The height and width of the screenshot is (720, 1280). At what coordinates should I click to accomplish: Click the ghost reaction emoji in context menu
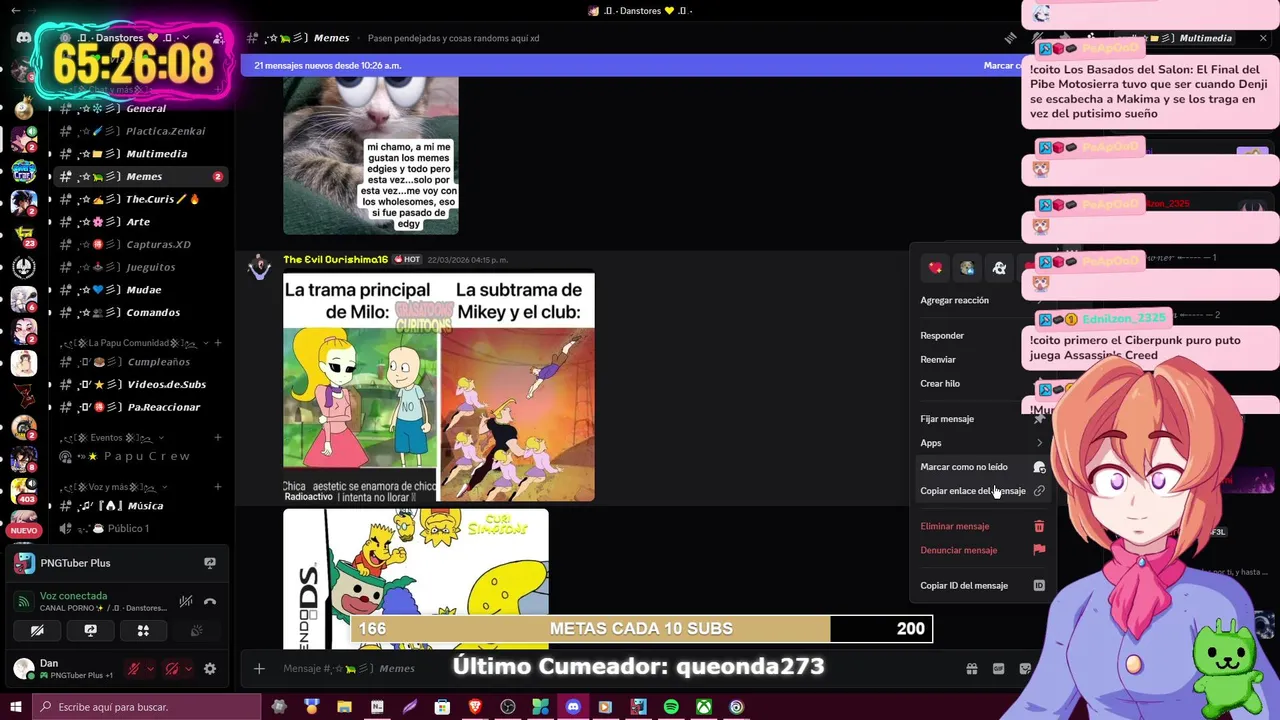[999, 268]
